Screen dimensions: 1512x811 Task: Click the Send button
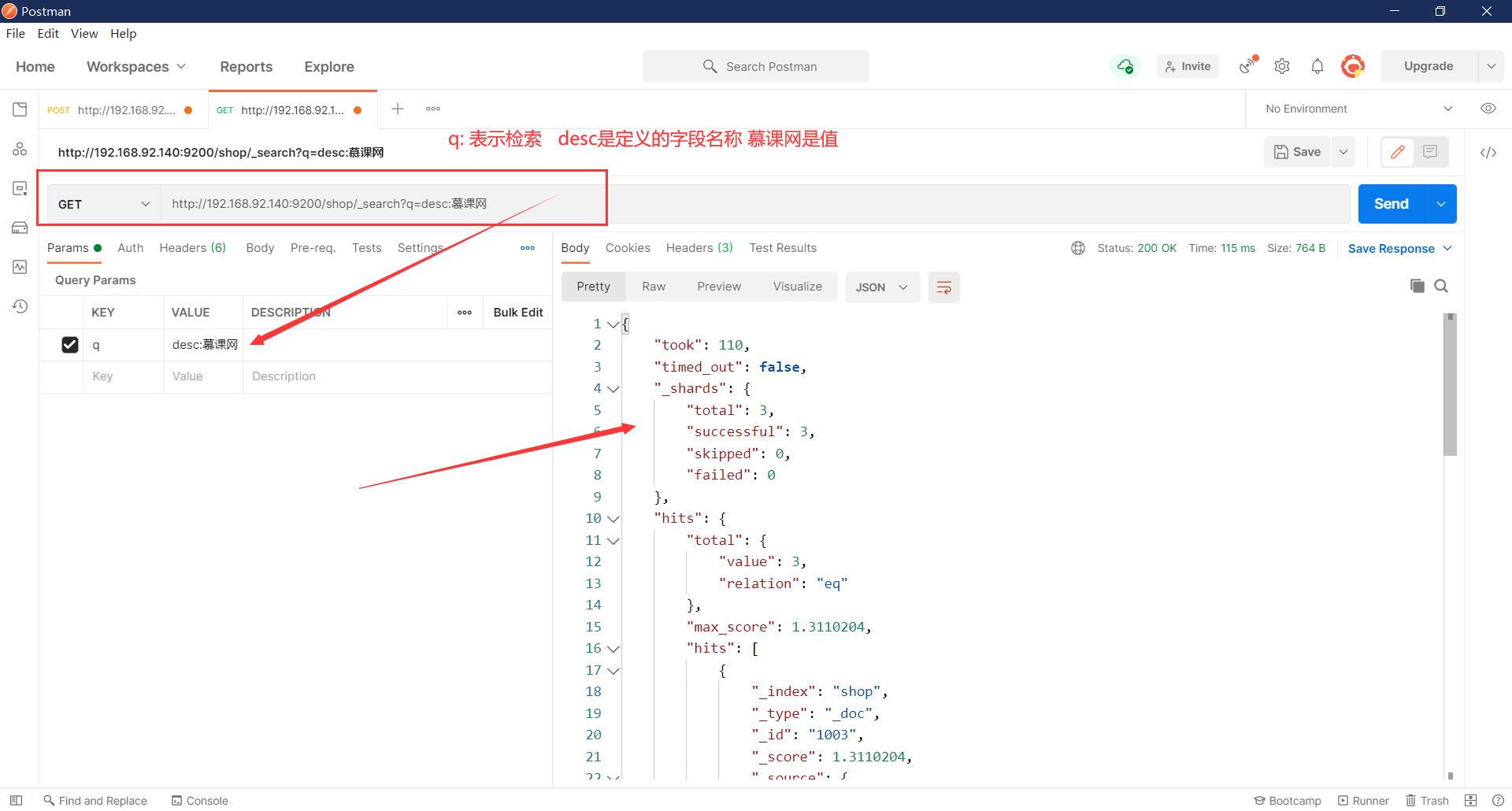tap(1392, 204)
